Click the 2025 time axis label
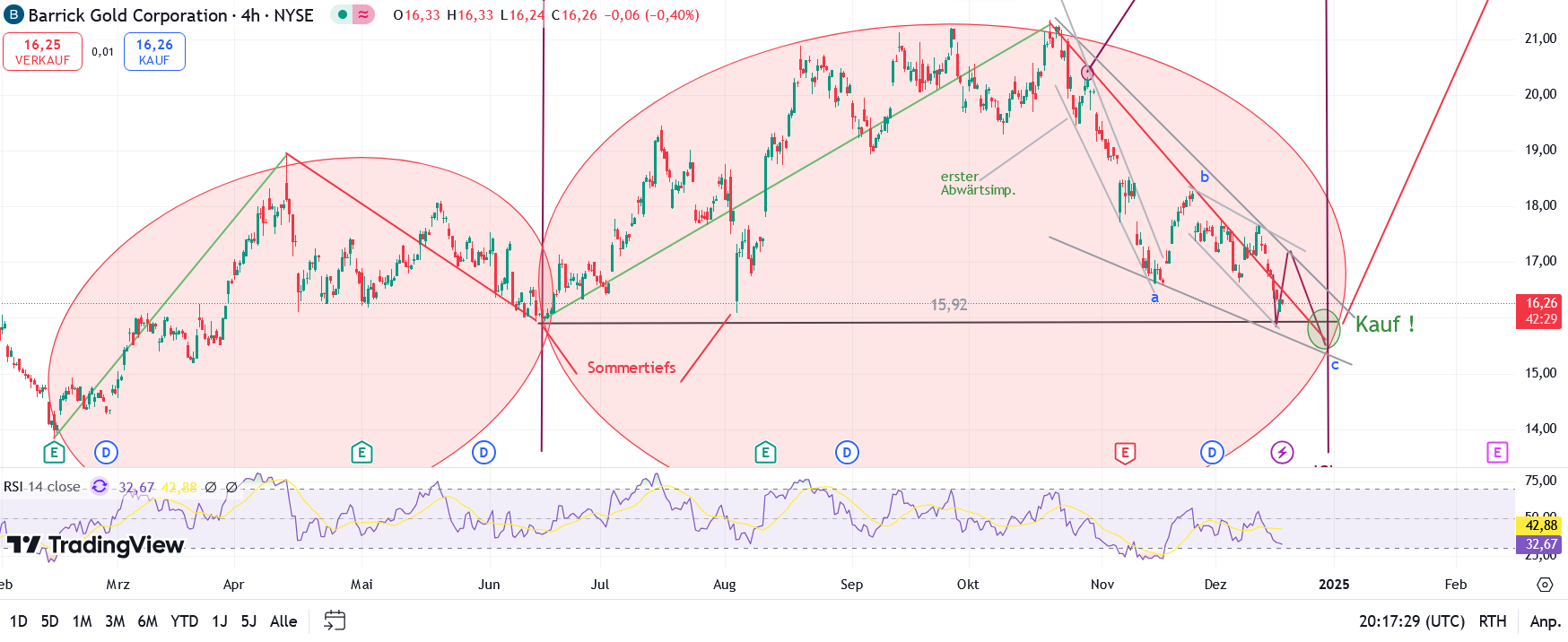The image size is (1568, 642). click(x=1334, y=585)
